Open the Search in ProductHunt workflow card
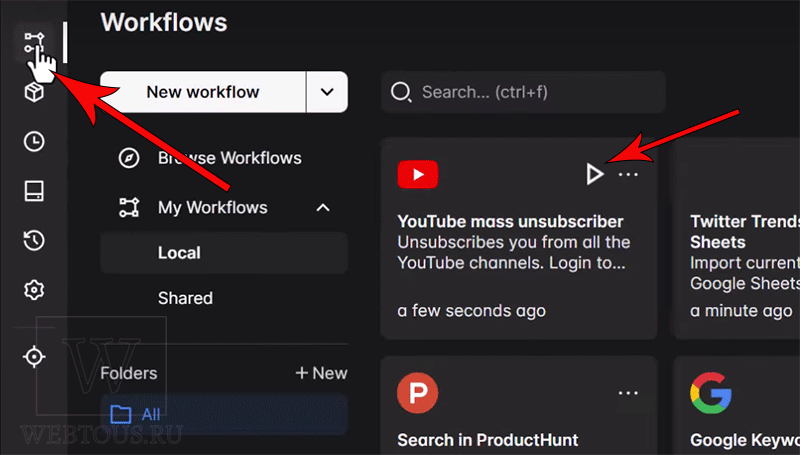 click(x=518, y=406)
